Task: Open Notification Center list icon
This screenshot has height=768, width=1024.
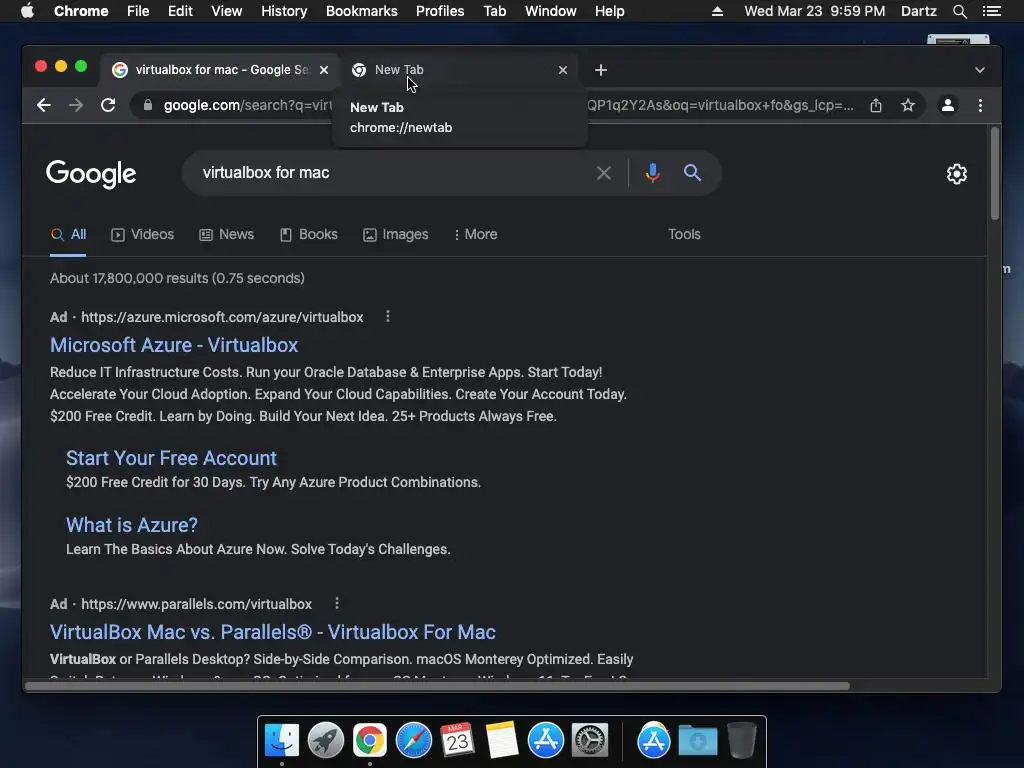Action: pyautogui.click(x=991, y=11)
